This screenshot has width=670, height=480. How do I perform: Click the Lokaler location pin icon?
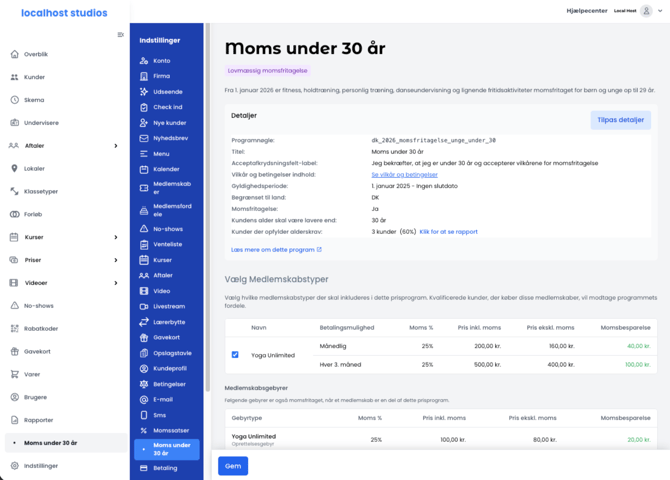[x=14, y=168]
